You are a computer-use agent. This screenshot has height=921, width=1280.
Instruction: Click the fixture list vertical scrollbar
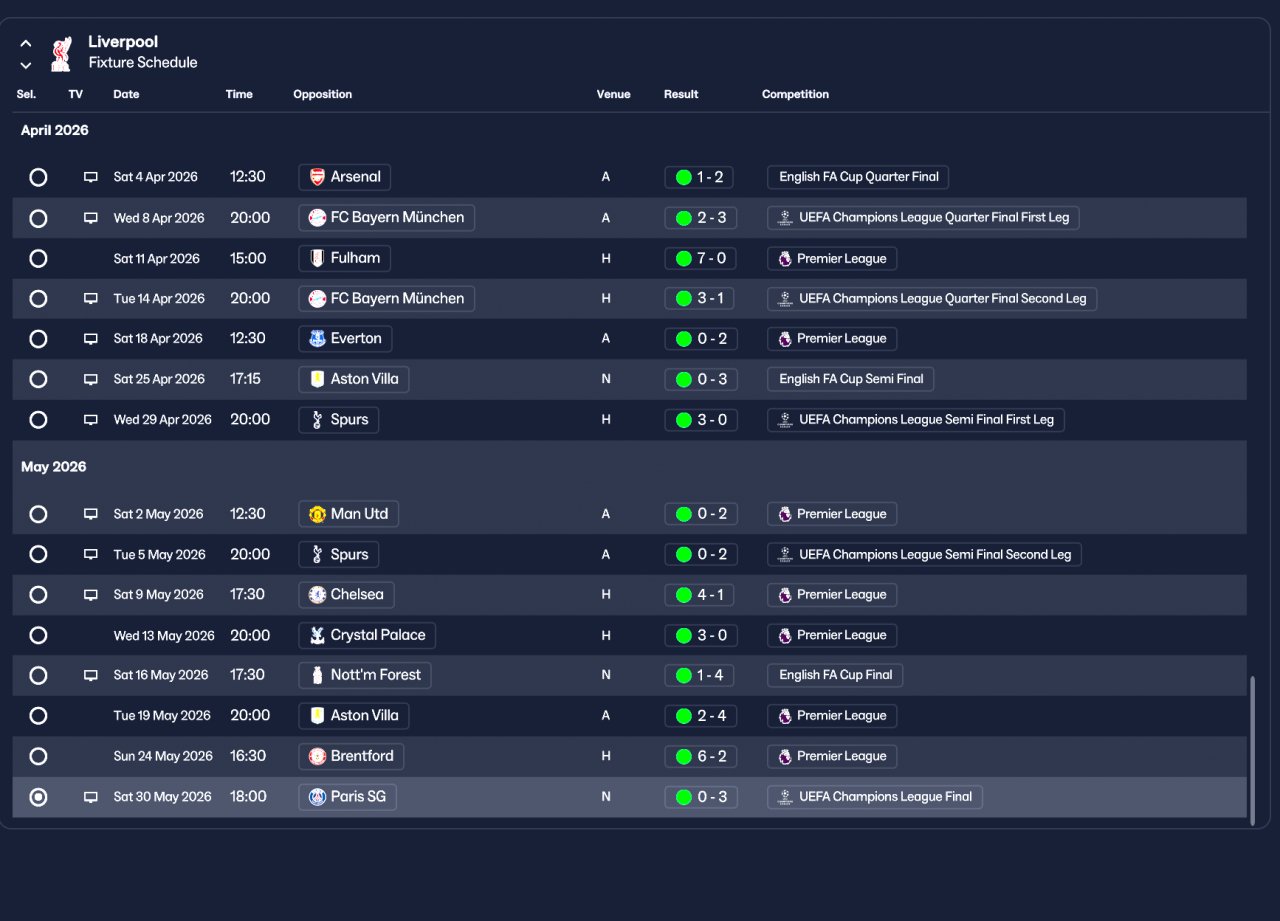click(x=1252, y=750)
